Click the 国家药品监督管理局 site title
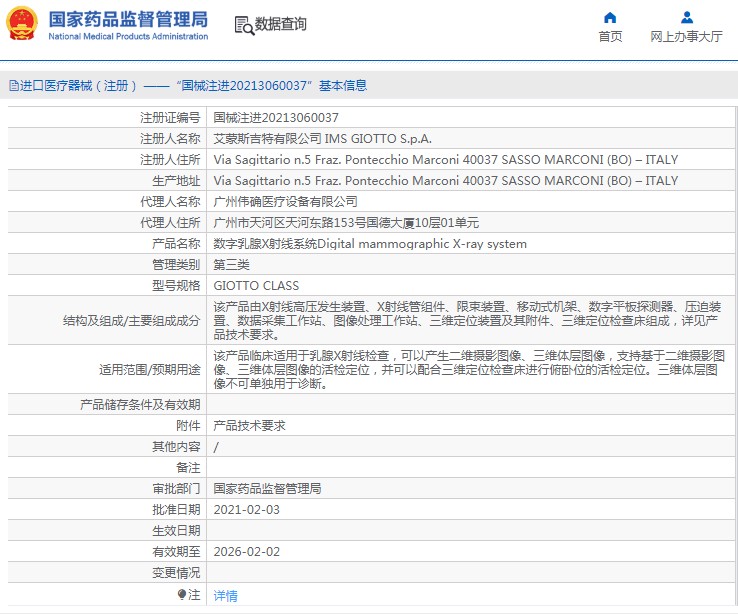The image size is (738, 614). point(128,18)
